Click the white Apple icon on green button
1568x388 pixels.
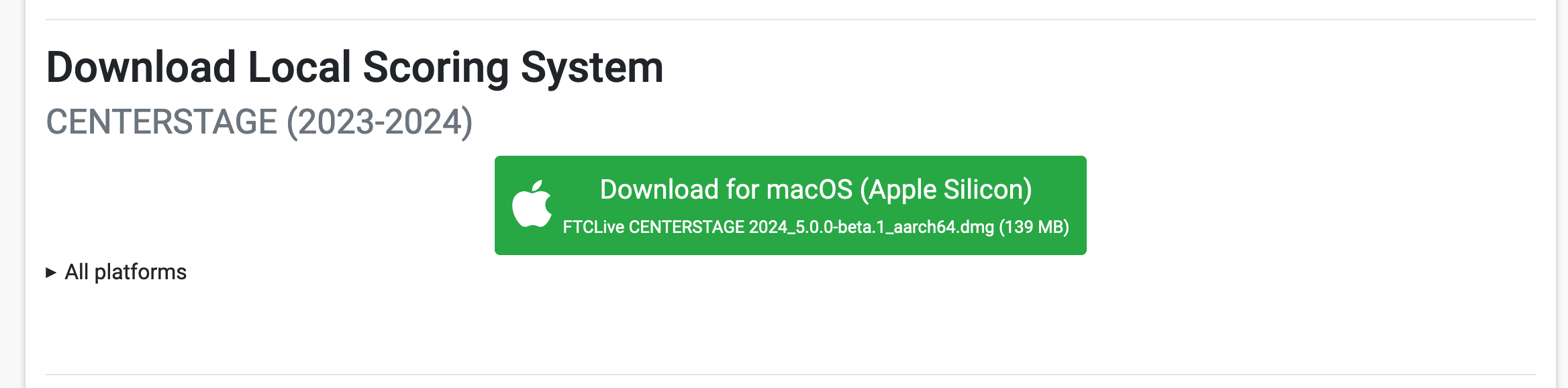pos(532,204)
